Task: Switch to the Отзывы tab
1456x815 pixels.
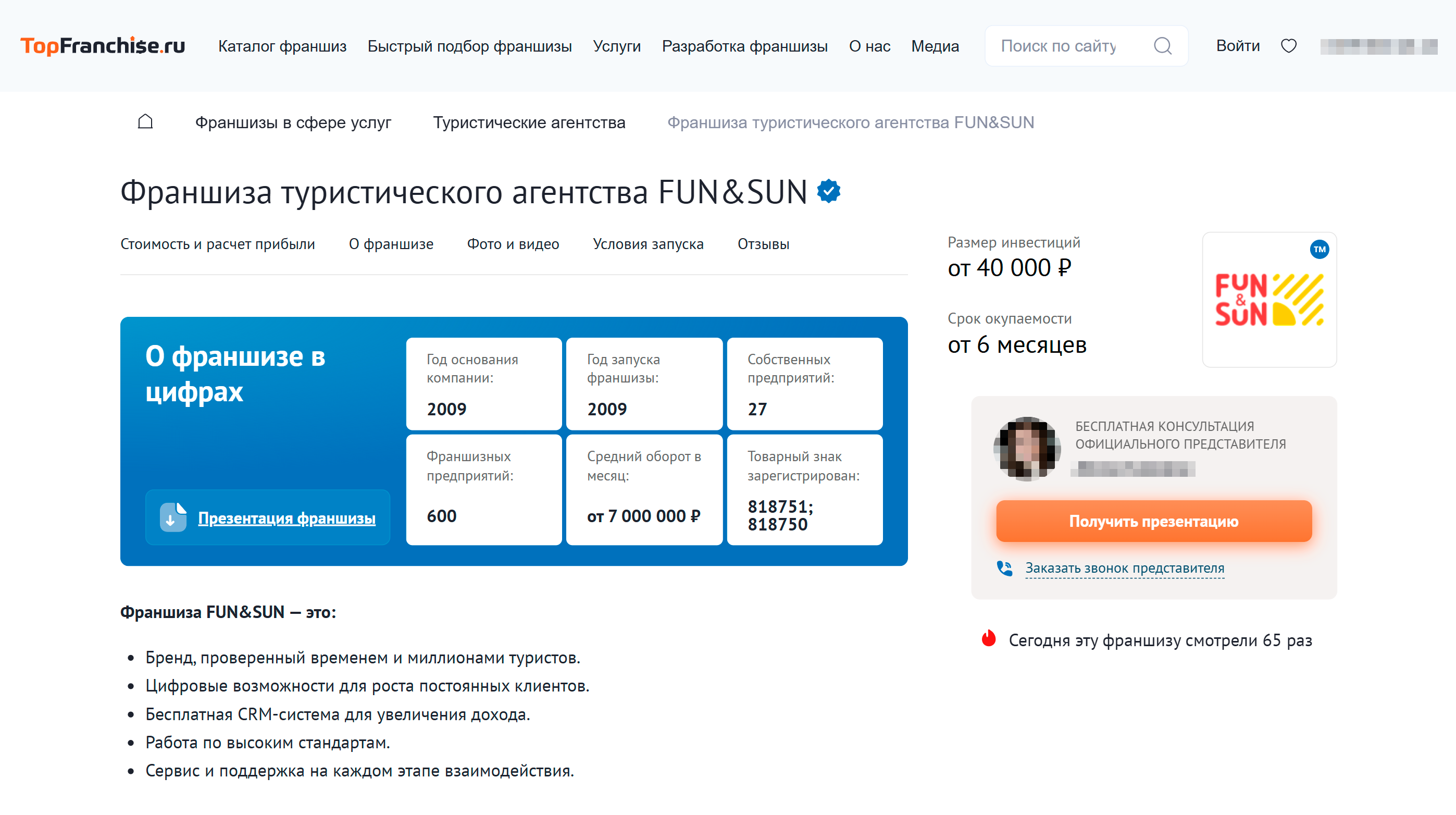Action: click(763, 244)
